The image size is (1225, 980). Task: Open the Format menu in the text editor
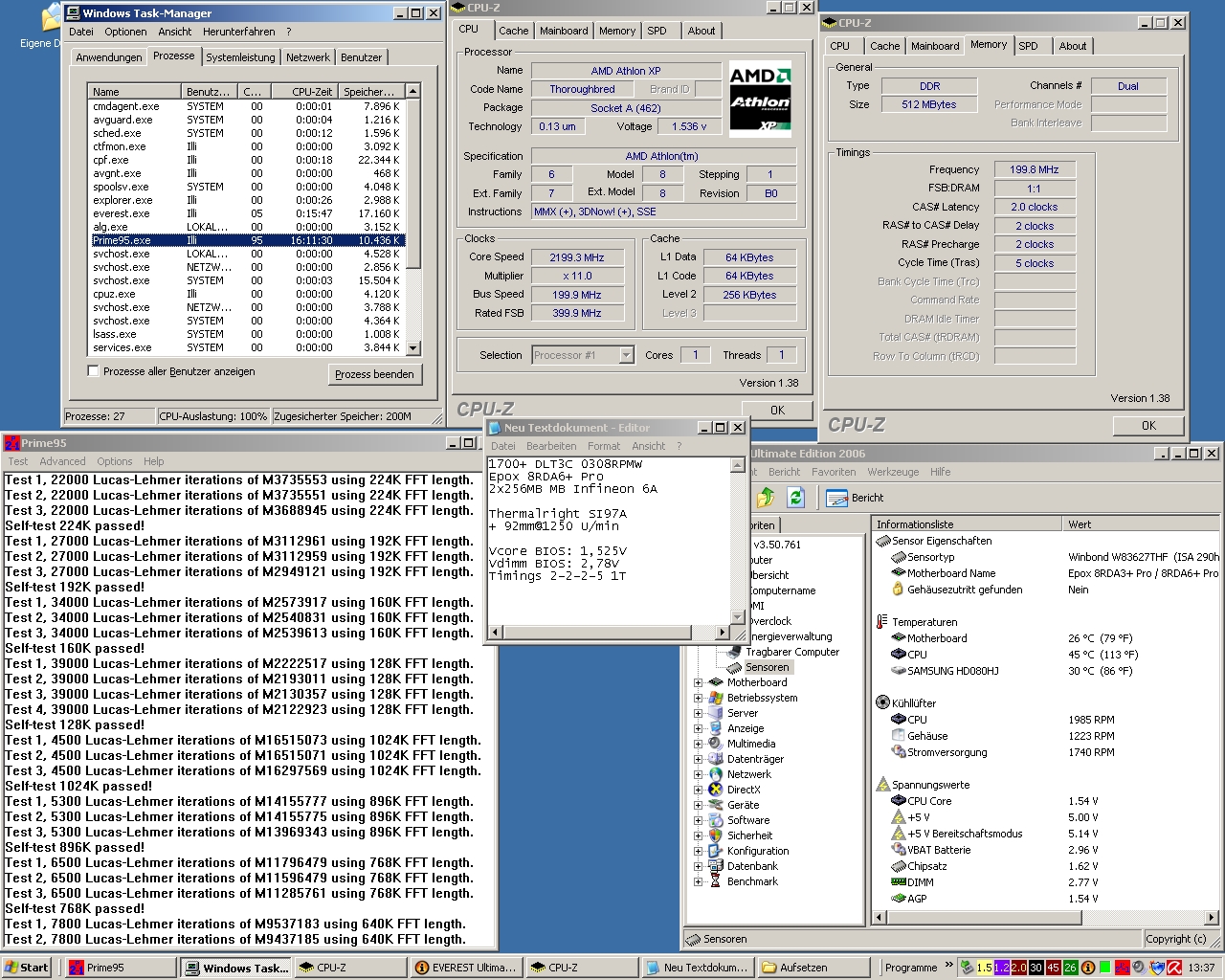pos(604,446)
